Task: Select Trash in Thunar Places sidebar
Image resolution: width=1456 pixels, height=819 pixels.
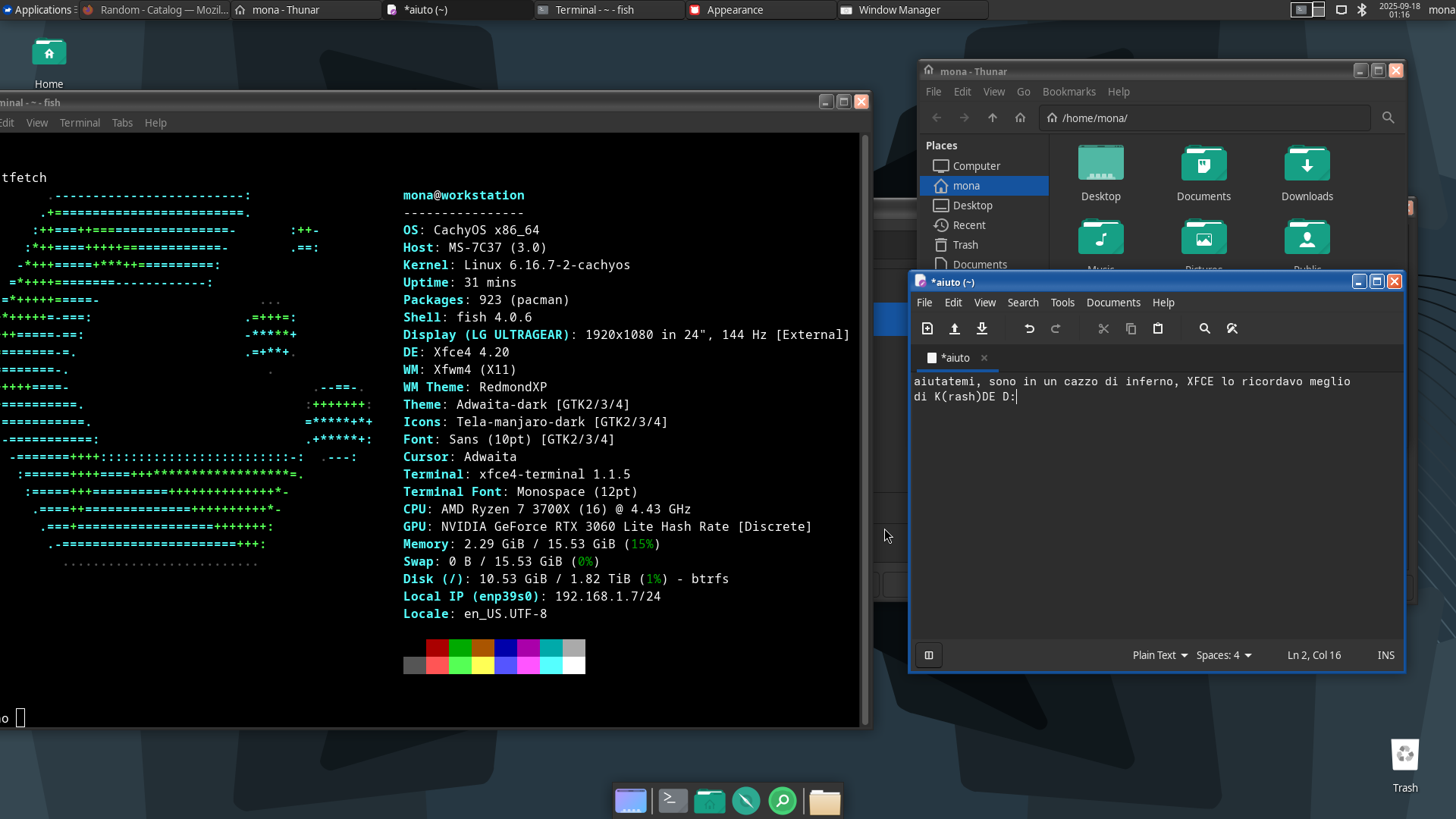Action: [x=965, y=245]
